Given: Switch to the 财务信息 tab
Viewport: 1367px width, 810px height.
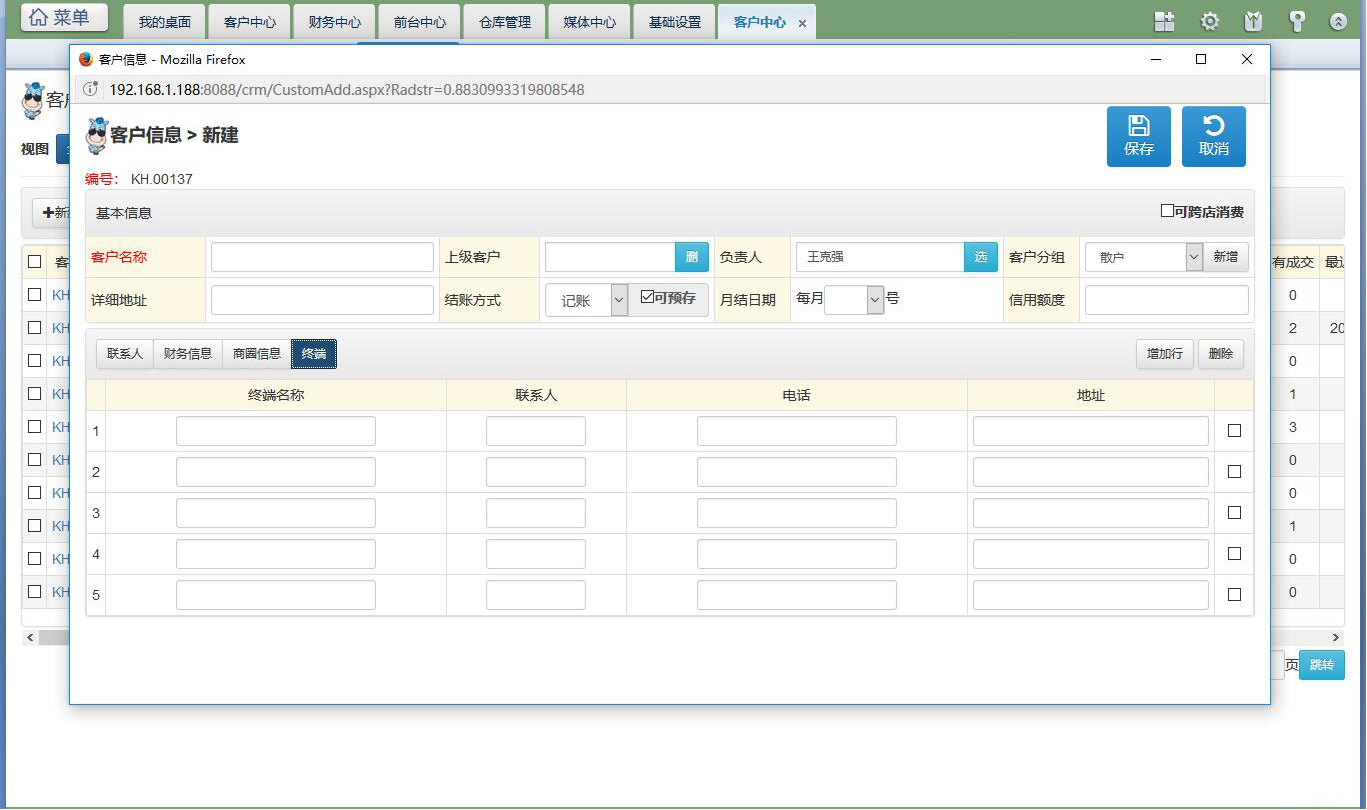Looking at the screenshot, I should click(x=188, y=354).
